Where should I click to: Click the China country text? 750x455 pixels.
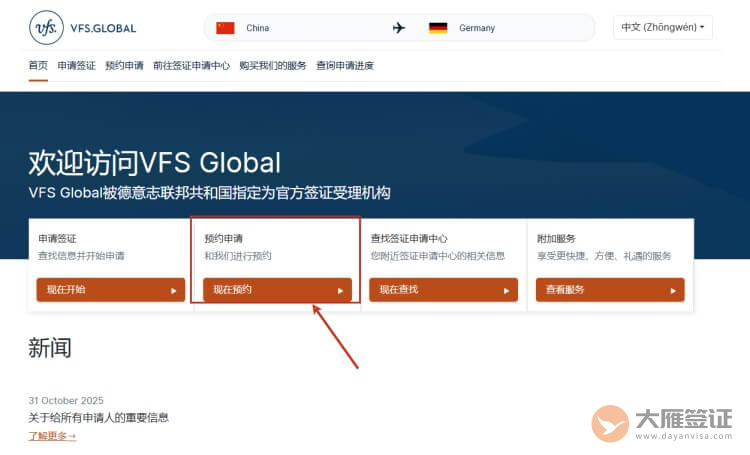257,28
